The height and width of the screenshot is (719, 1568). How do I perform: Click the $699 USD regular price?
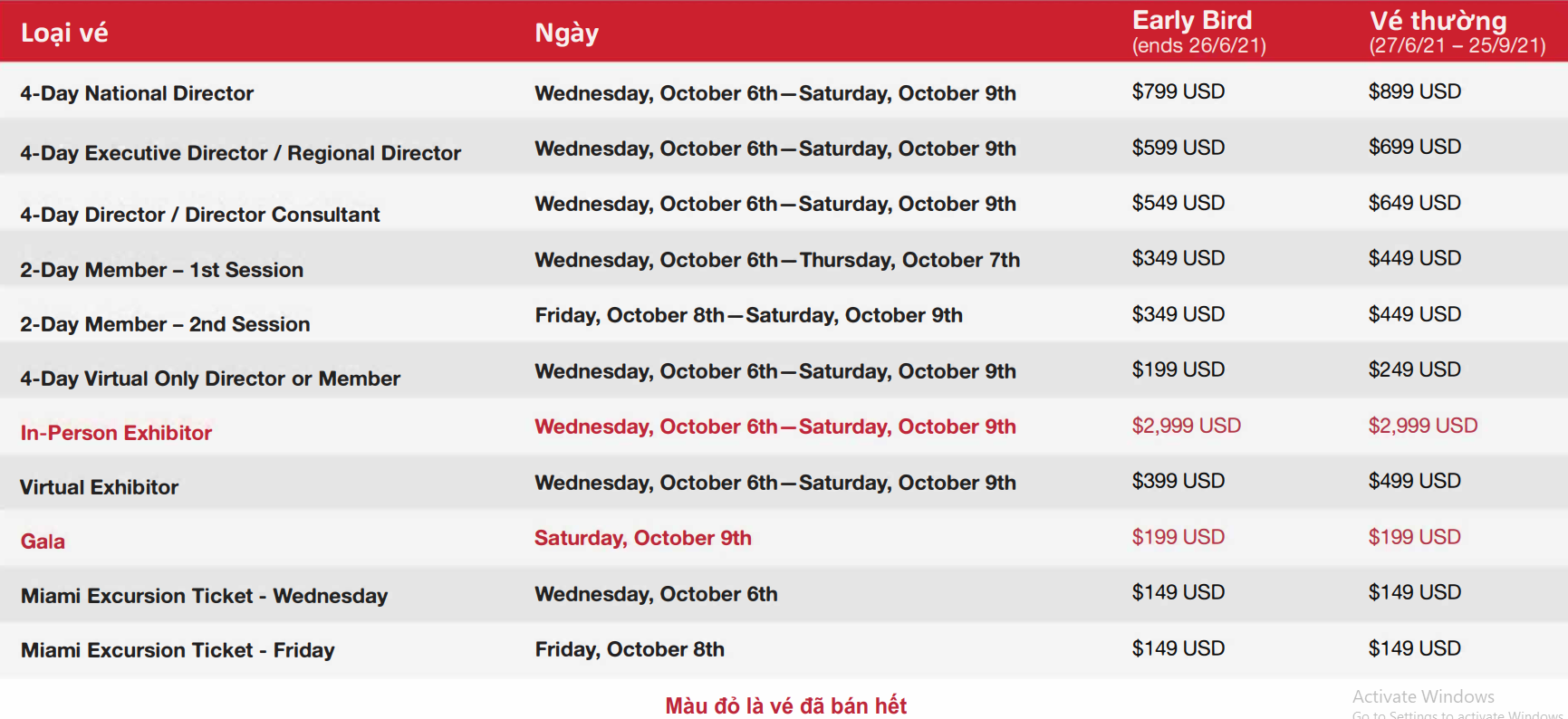click(1414, 147)
